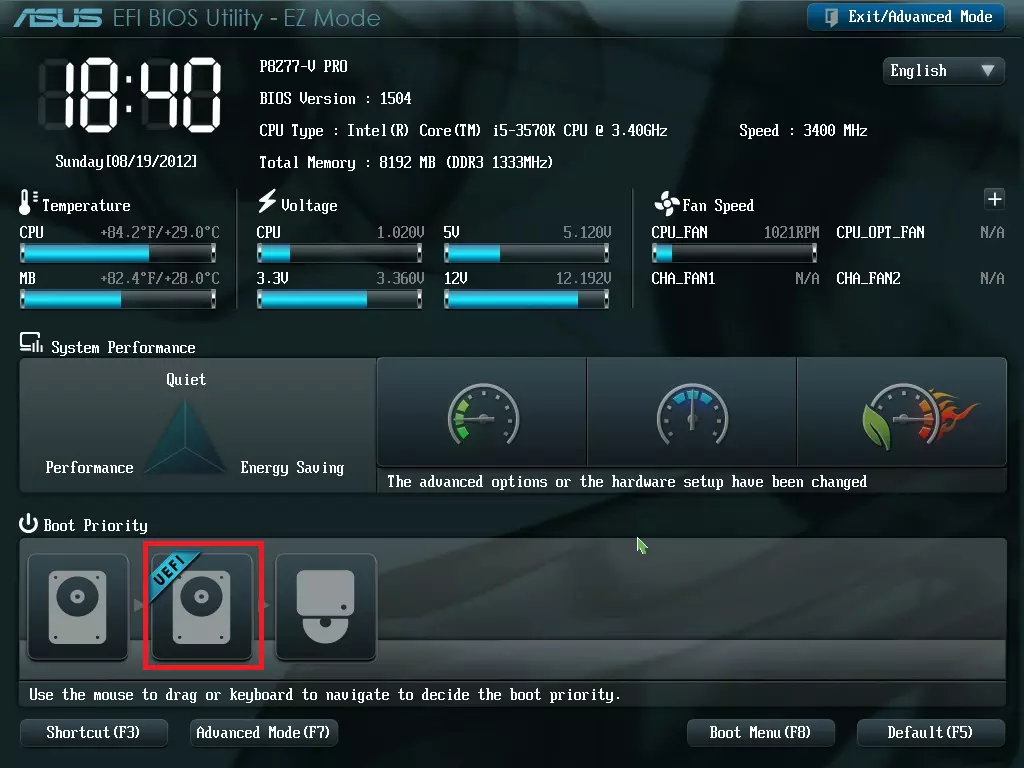Load defaults with Default (F5) button
The height and width of the screenshot is (768, 1024).
(x=929, y=733)
